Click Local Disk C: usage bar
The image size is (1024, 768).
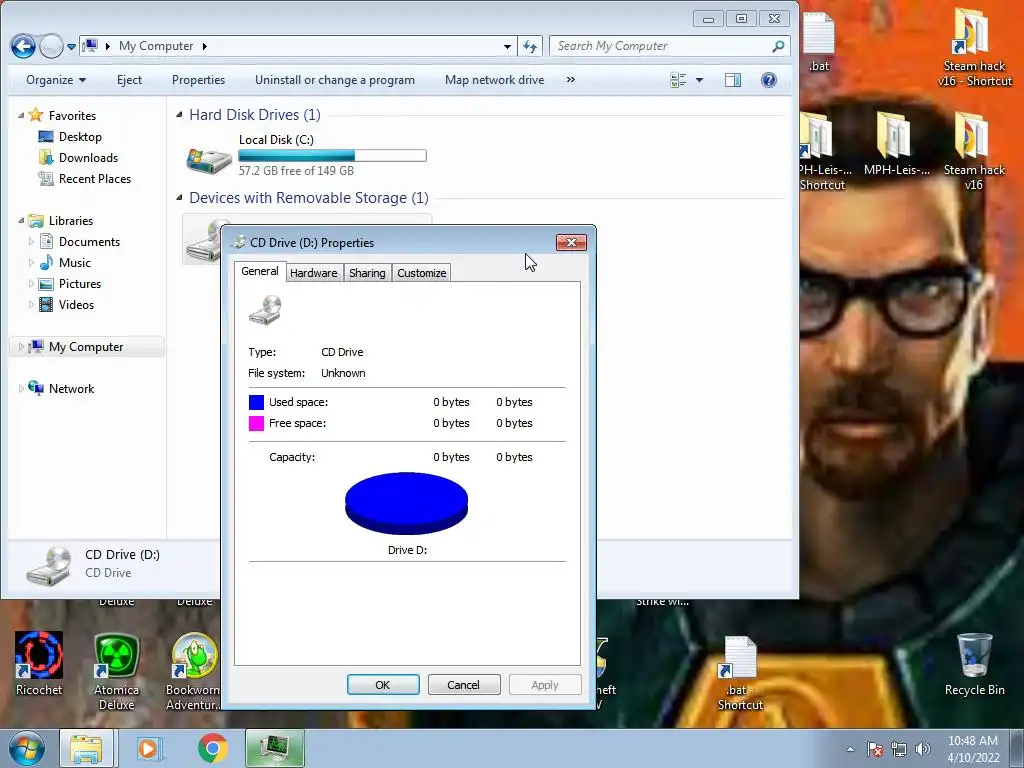tap(332, 155)
